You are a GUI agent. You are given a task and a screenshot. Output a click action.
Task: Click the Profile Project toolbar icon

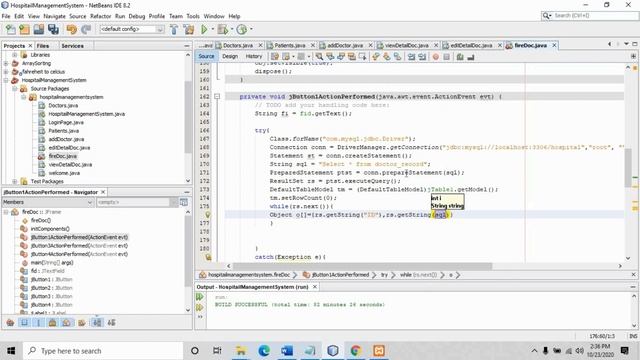coord(242,29)
